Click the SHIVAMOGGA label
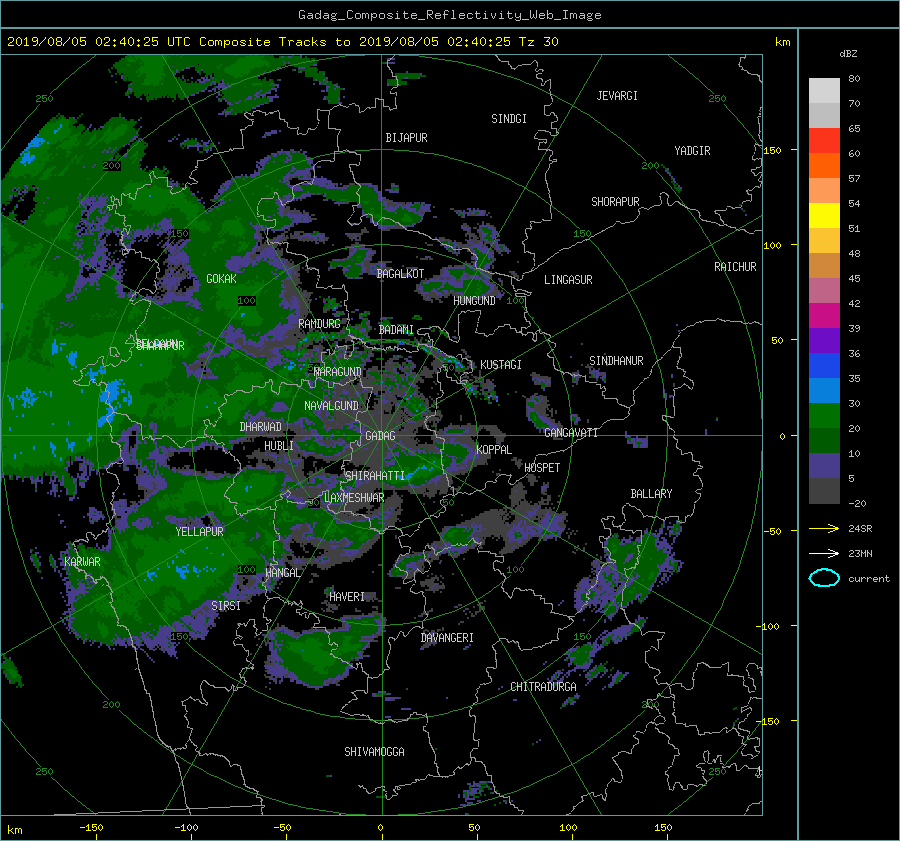 click(x=374, y=752)
